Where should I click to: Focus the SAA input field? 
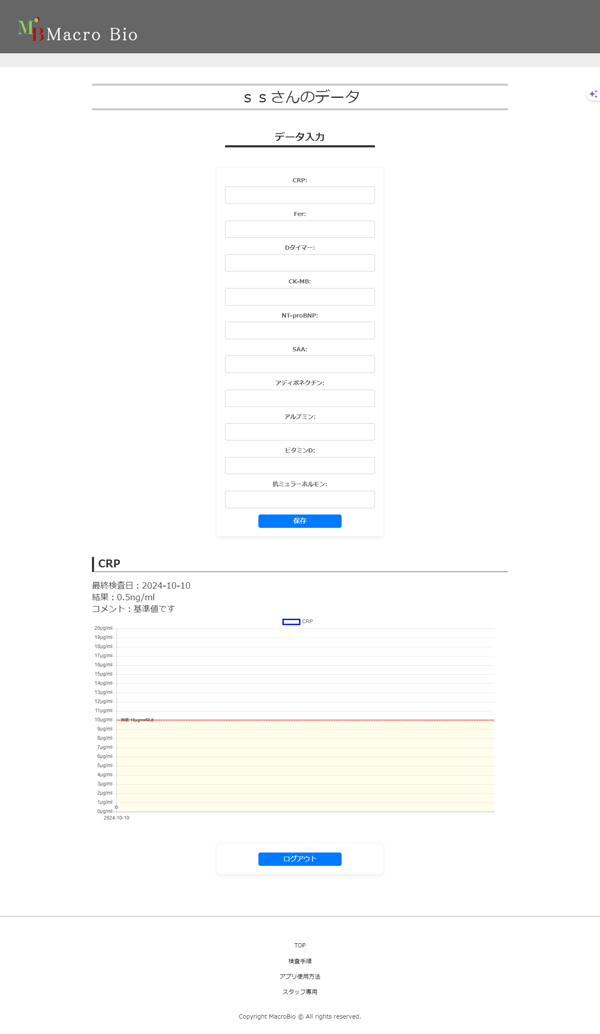coord(300,364)
